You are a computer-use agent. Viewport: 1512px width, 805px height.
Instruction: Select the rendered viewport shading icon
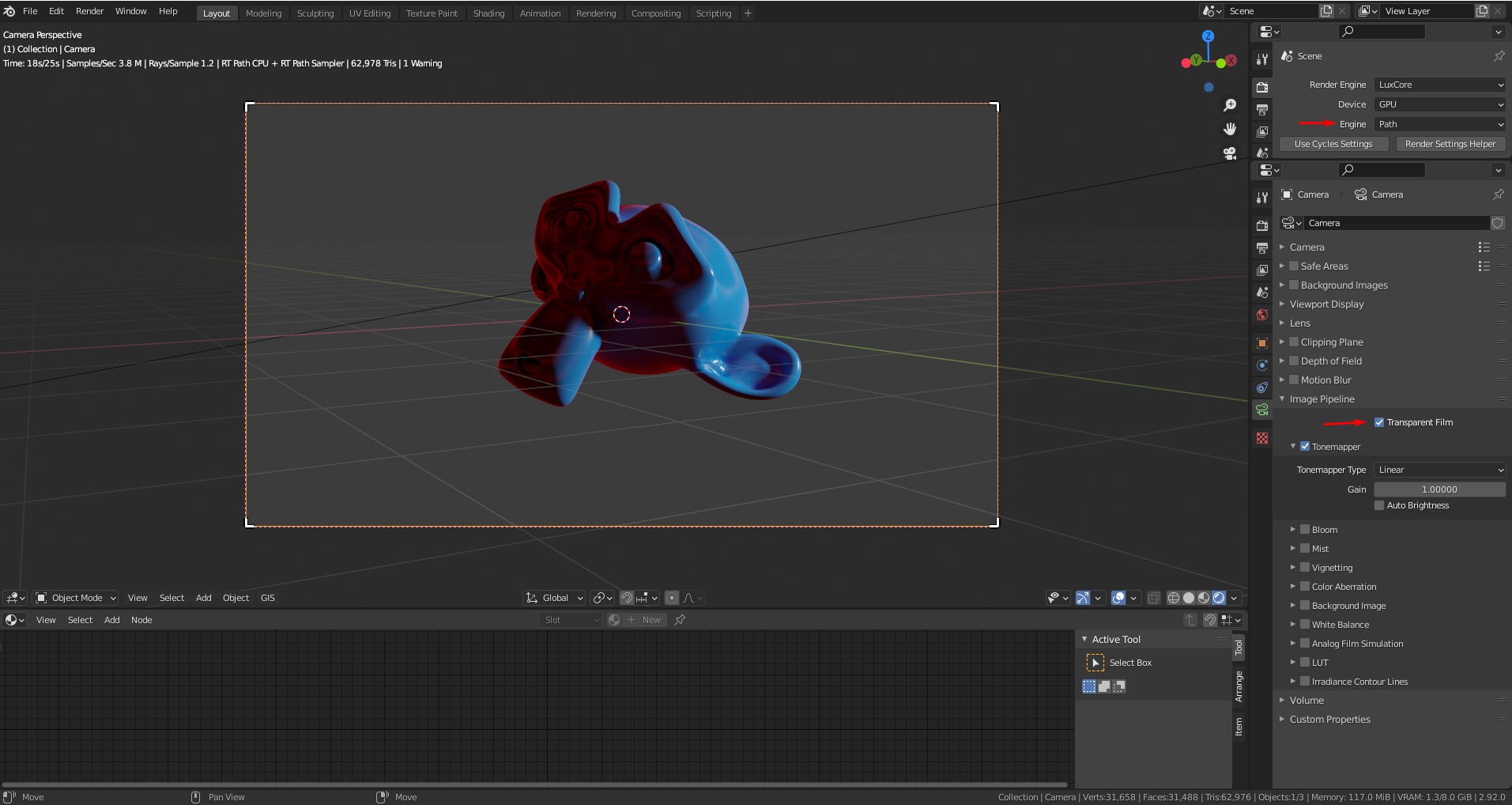pos(1219,598)
